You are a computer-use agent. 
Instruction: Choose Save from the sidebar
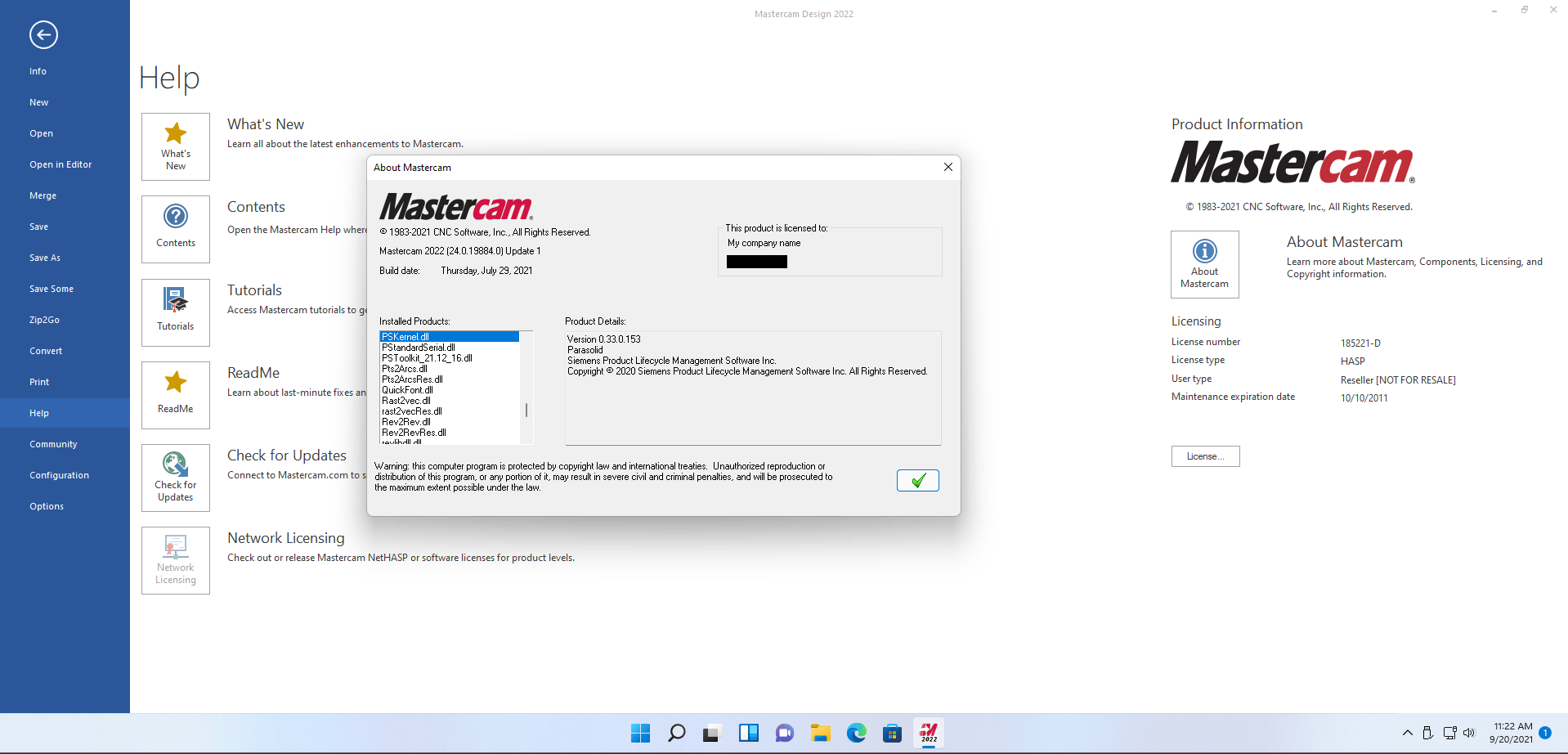coord(65,227)
